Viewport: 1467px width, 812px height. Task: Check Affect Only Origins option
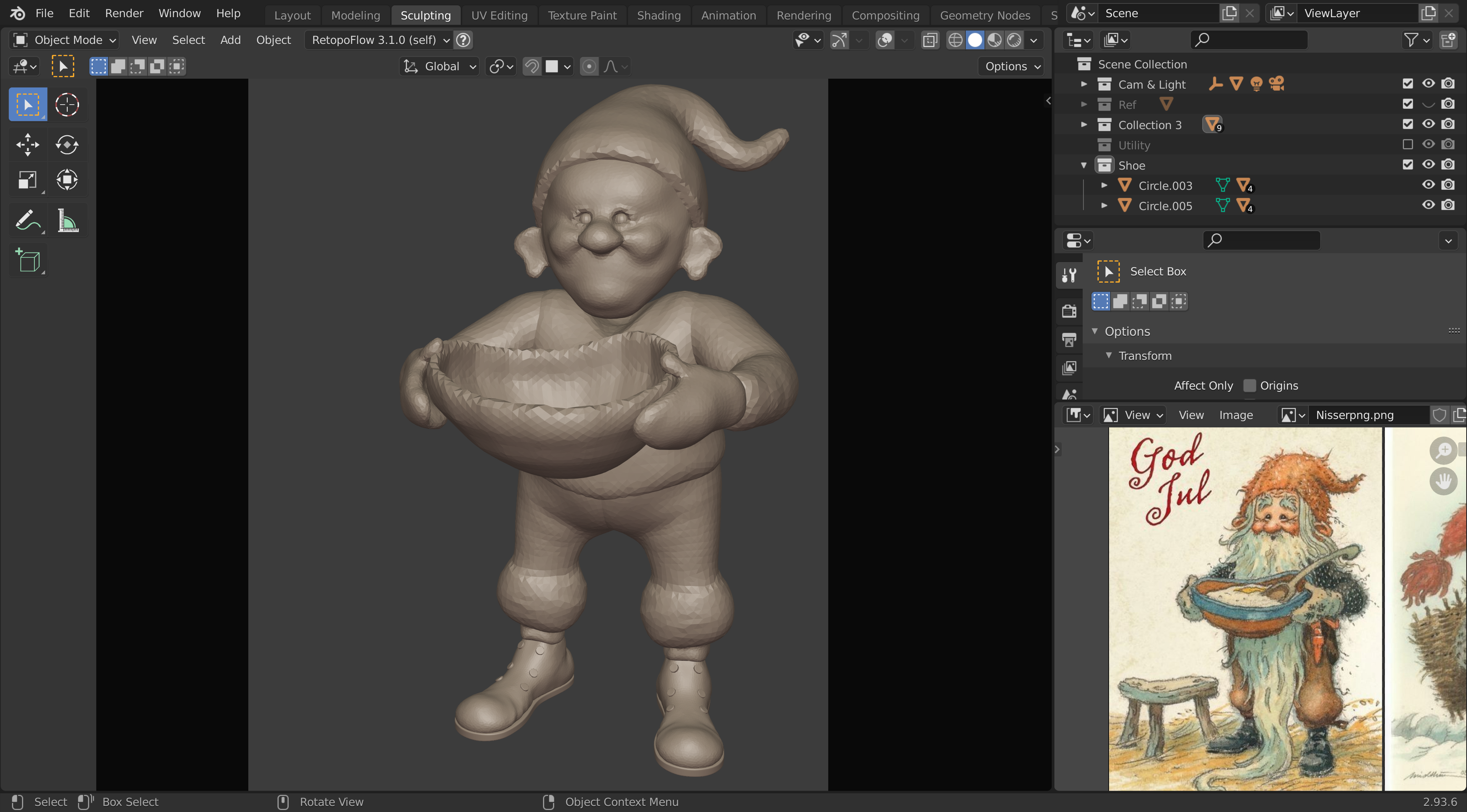point(1250,385)
